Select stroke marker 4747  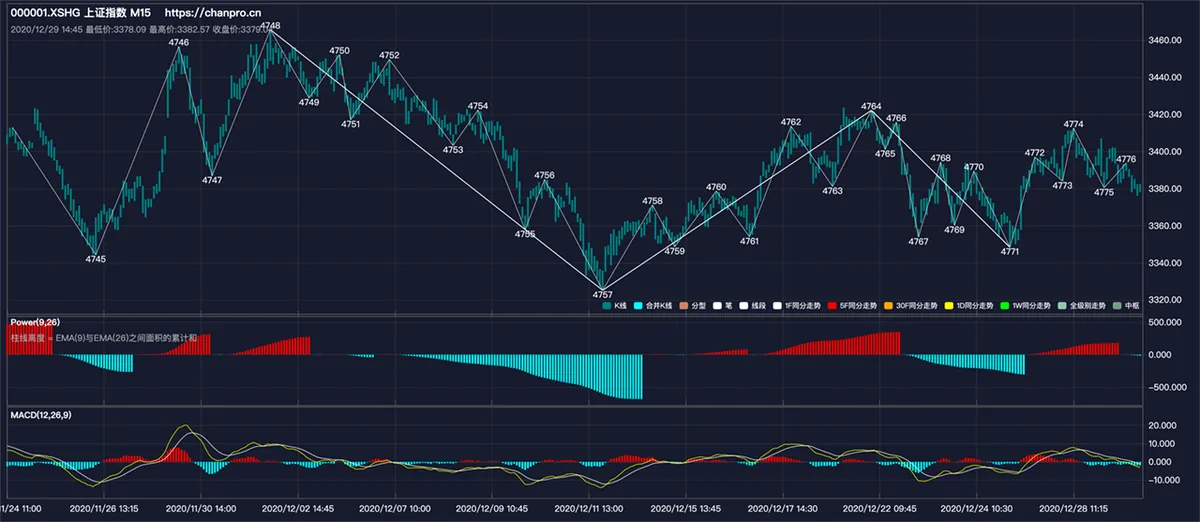(212, 180)
